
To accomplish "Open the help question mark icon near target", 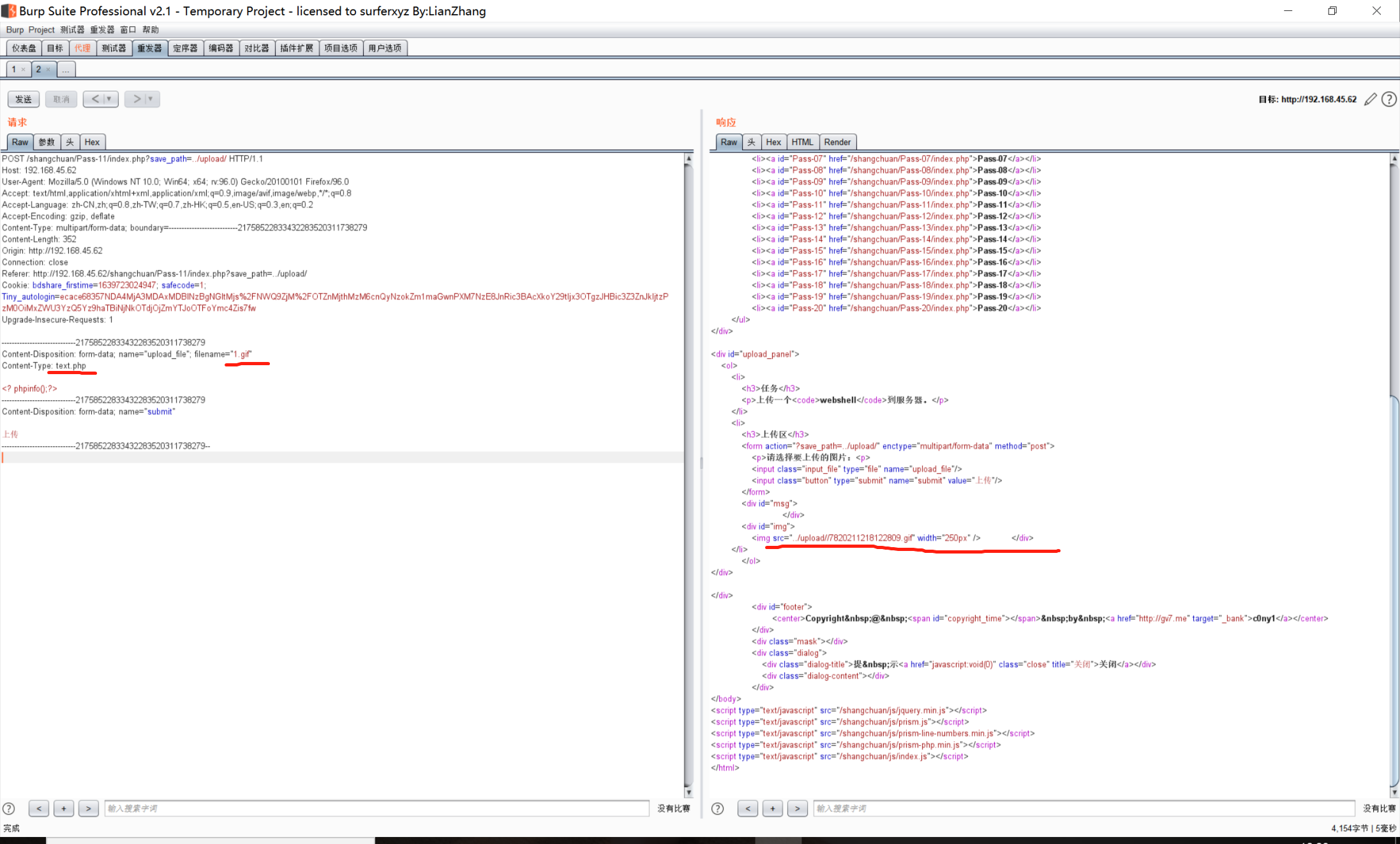I will coord(1389,99).
